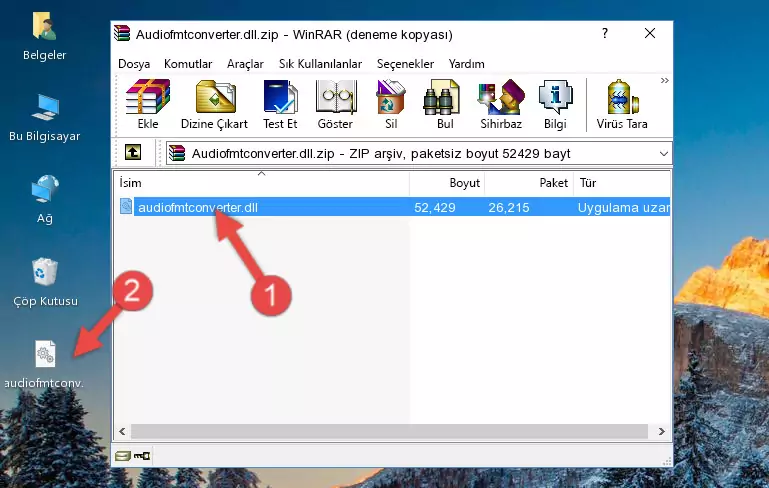
Task: Select the Belgeler desktop icon
Action: click(45, 37)
